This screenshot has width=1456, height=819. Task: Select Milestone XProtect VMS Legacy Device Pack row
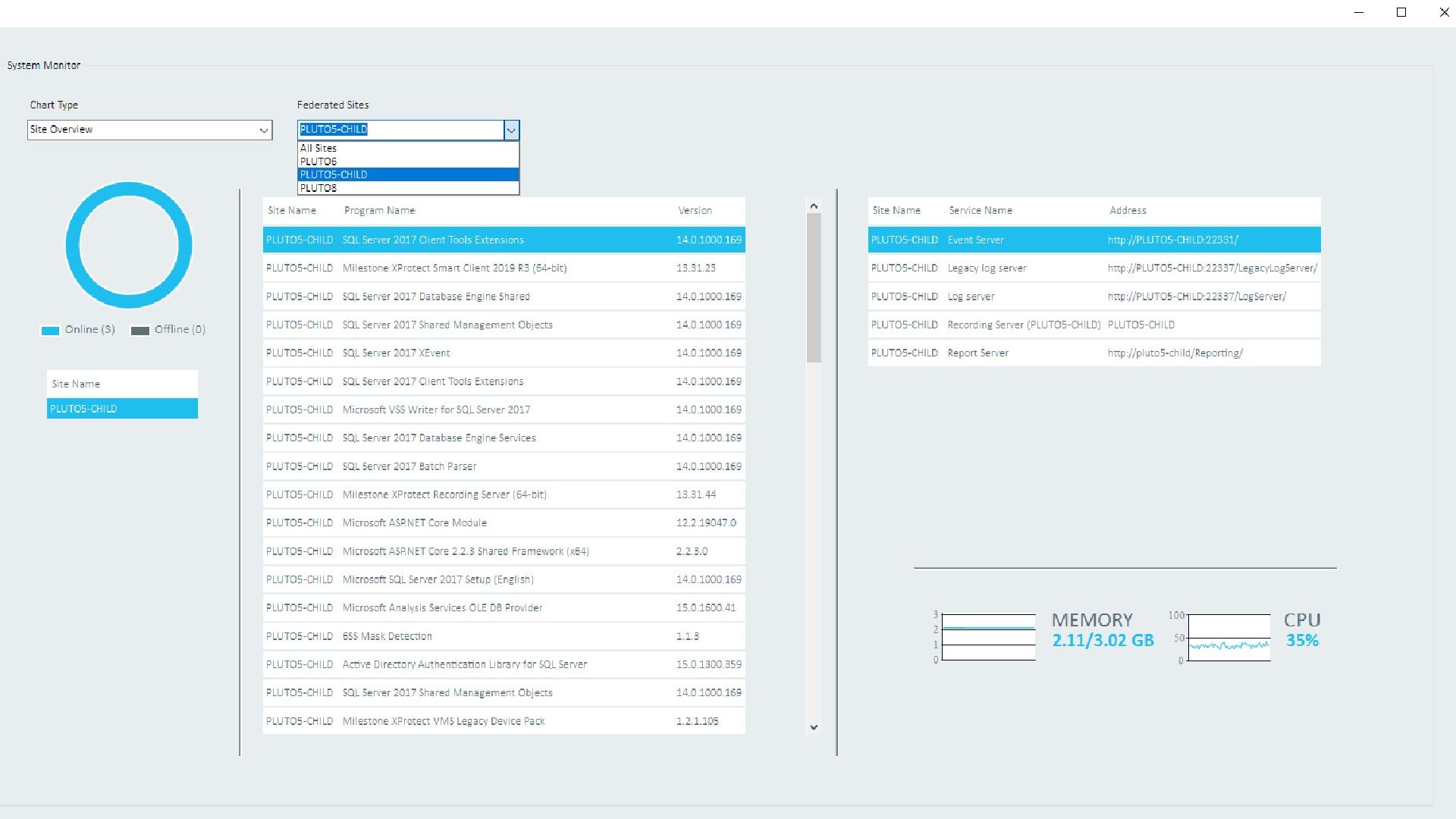coord(504,721)
